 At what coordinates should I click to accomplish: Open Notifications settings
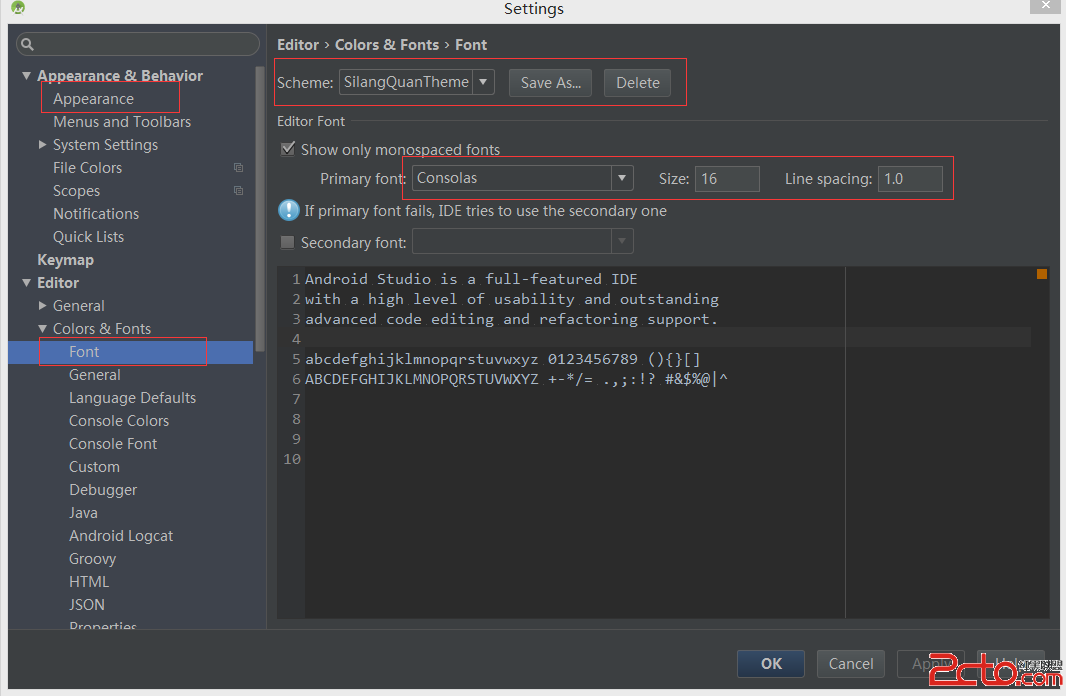(96, 213)
